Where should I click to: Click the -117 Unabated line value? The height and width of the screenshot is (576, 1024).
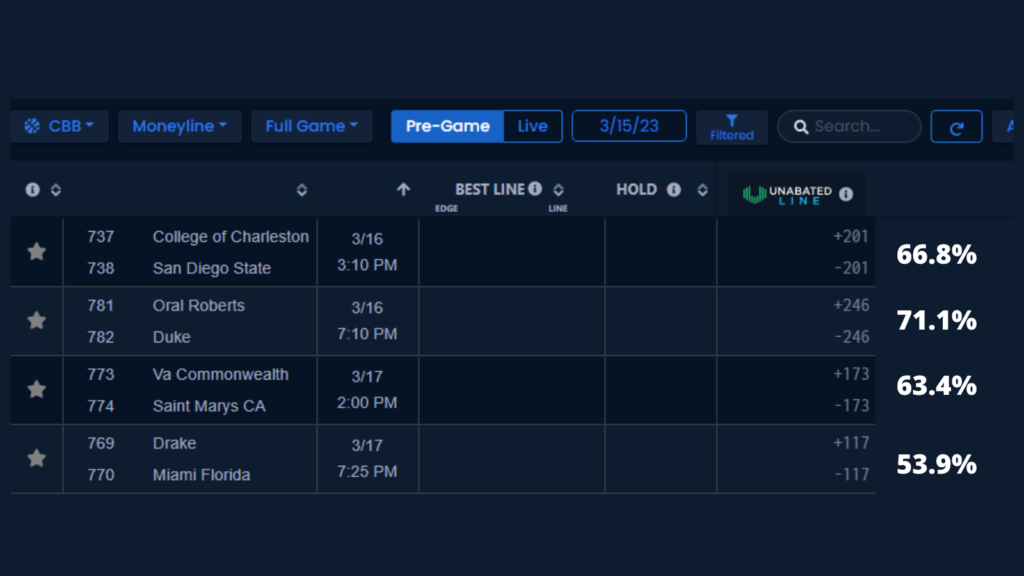tap(851, 474)
